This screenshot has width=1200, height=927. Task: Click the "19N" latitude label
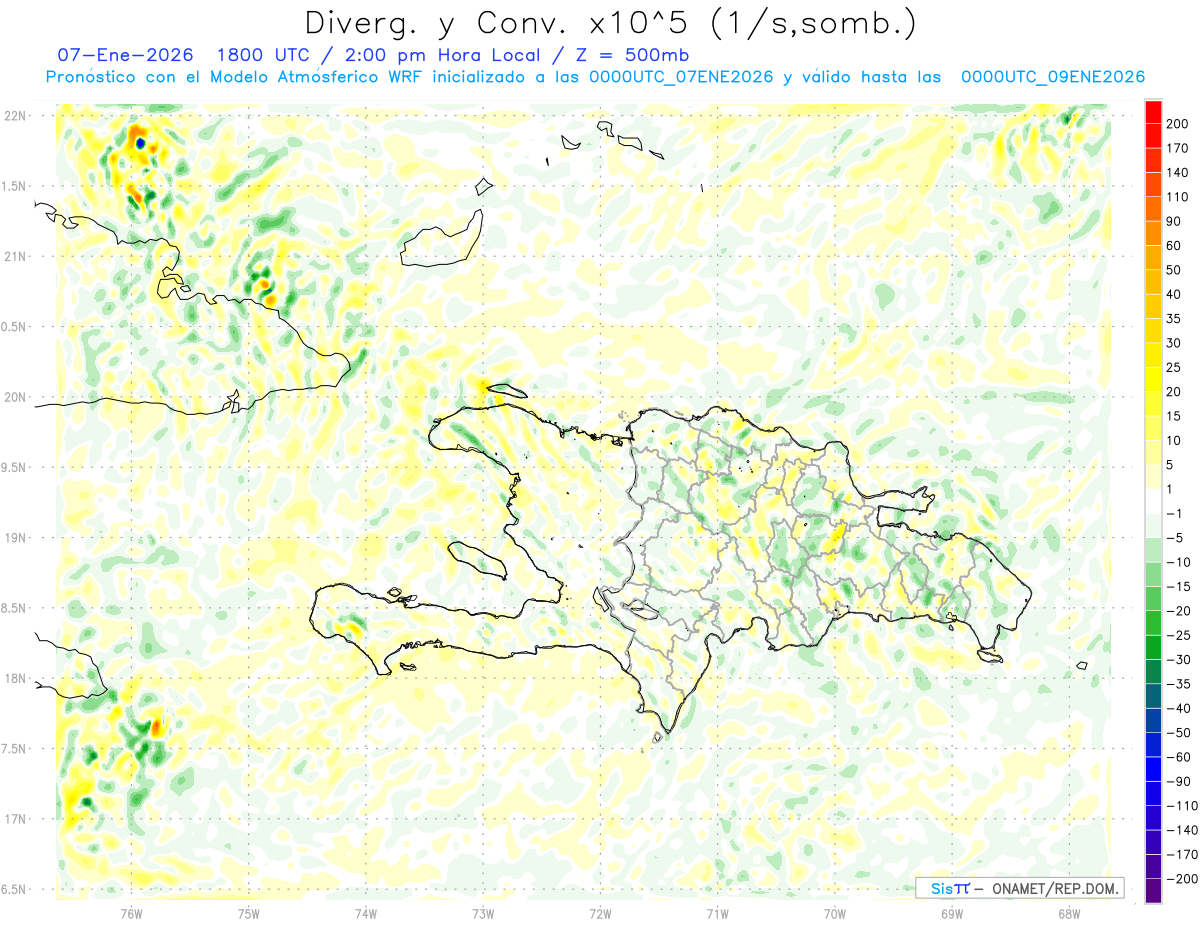(15, 538)
